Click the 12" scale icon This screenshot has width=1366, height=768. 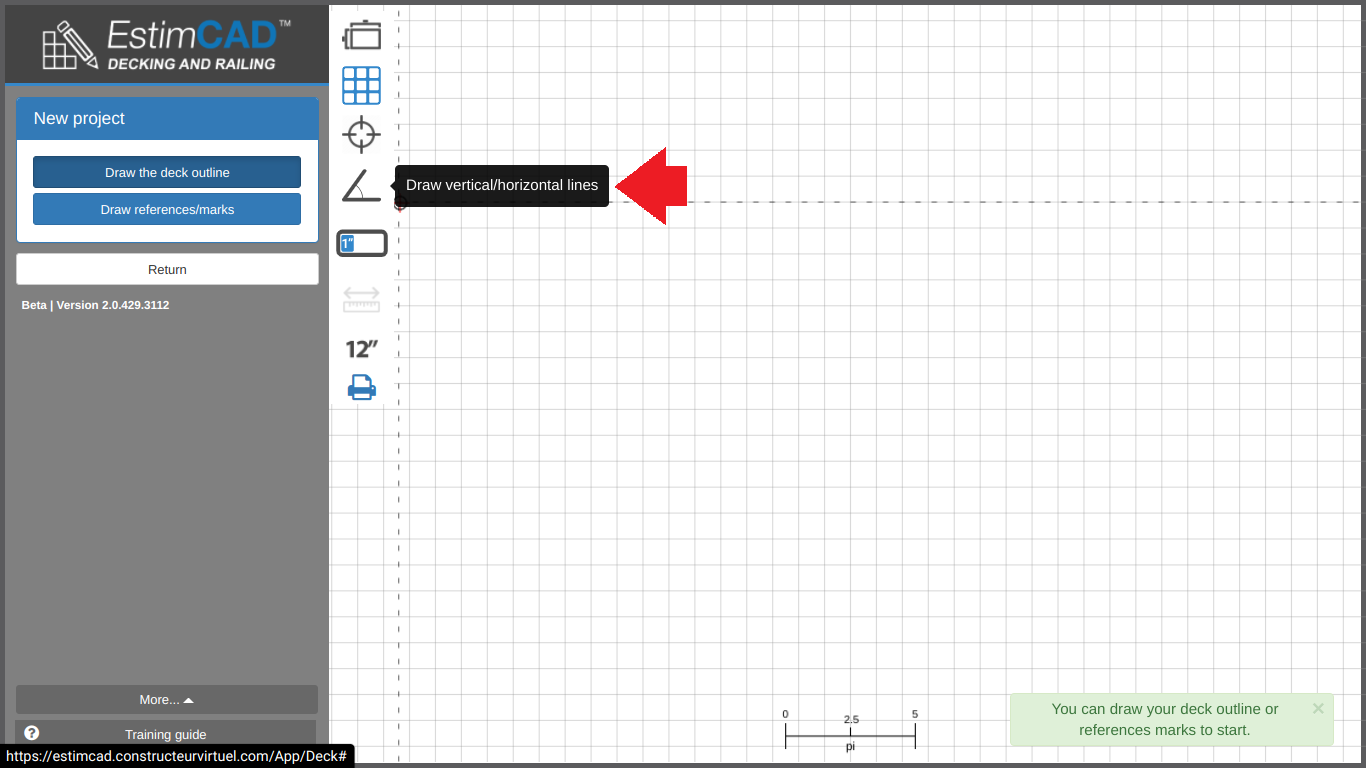coord(361,349)
